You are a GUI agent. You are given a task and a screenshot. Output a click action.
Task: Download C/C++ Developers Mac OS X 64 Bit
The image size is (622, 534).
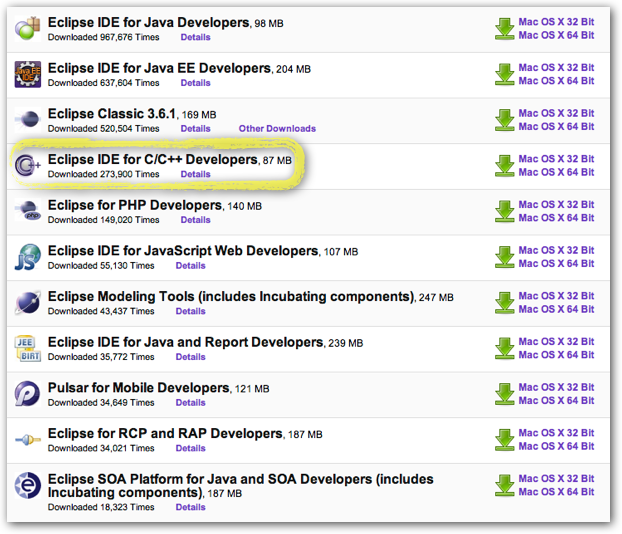(556, 172)
